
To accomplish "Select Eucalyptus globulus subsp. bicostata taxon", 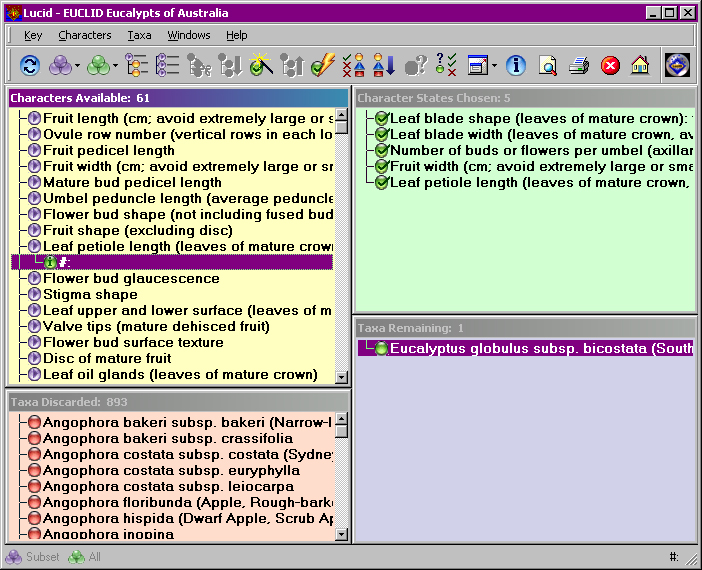I will click(526, 348).
